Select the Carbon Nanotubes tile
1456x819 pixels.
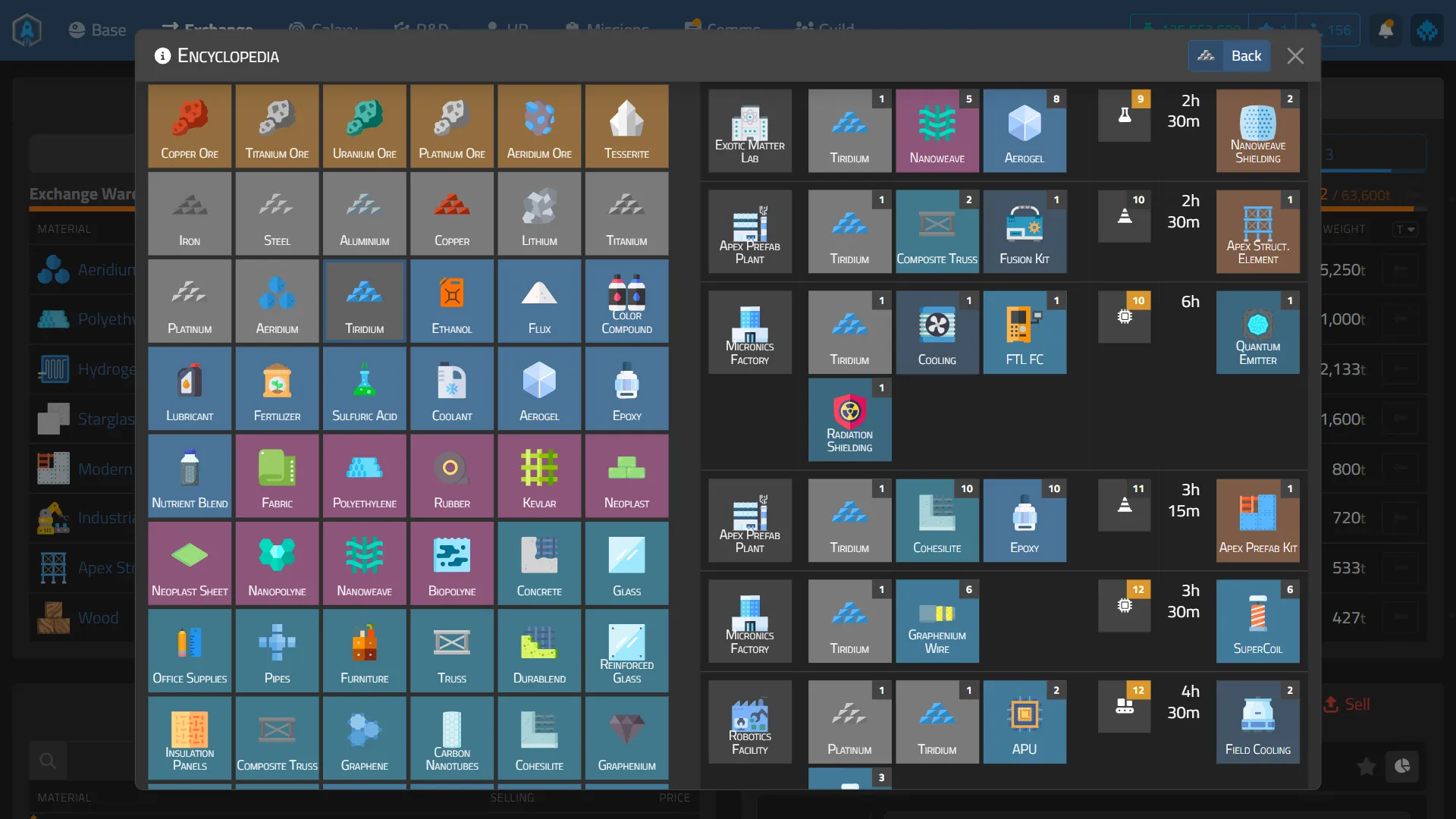pos(452,738)
